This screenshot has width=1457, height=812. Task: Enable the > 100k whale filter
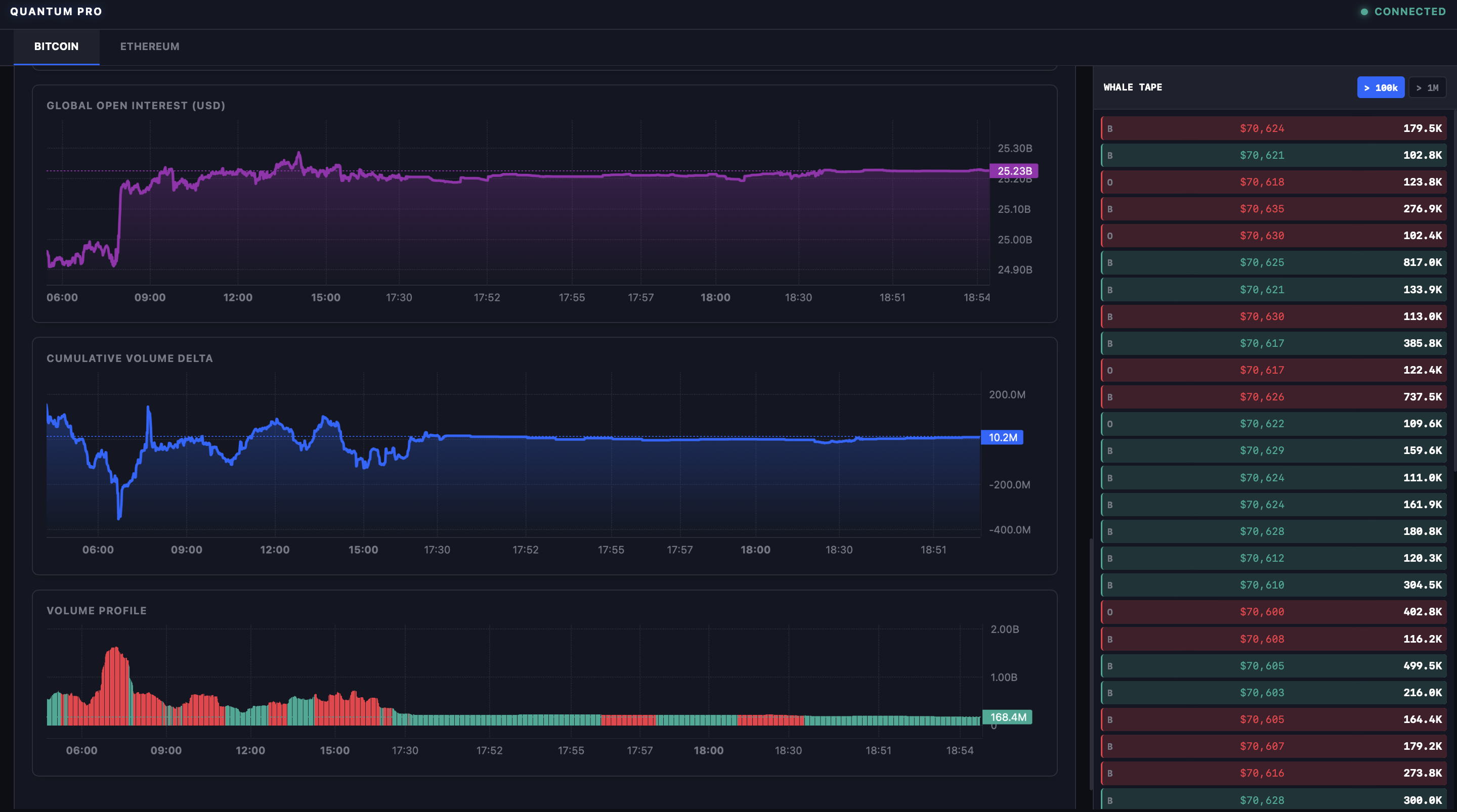point(1380,87)
